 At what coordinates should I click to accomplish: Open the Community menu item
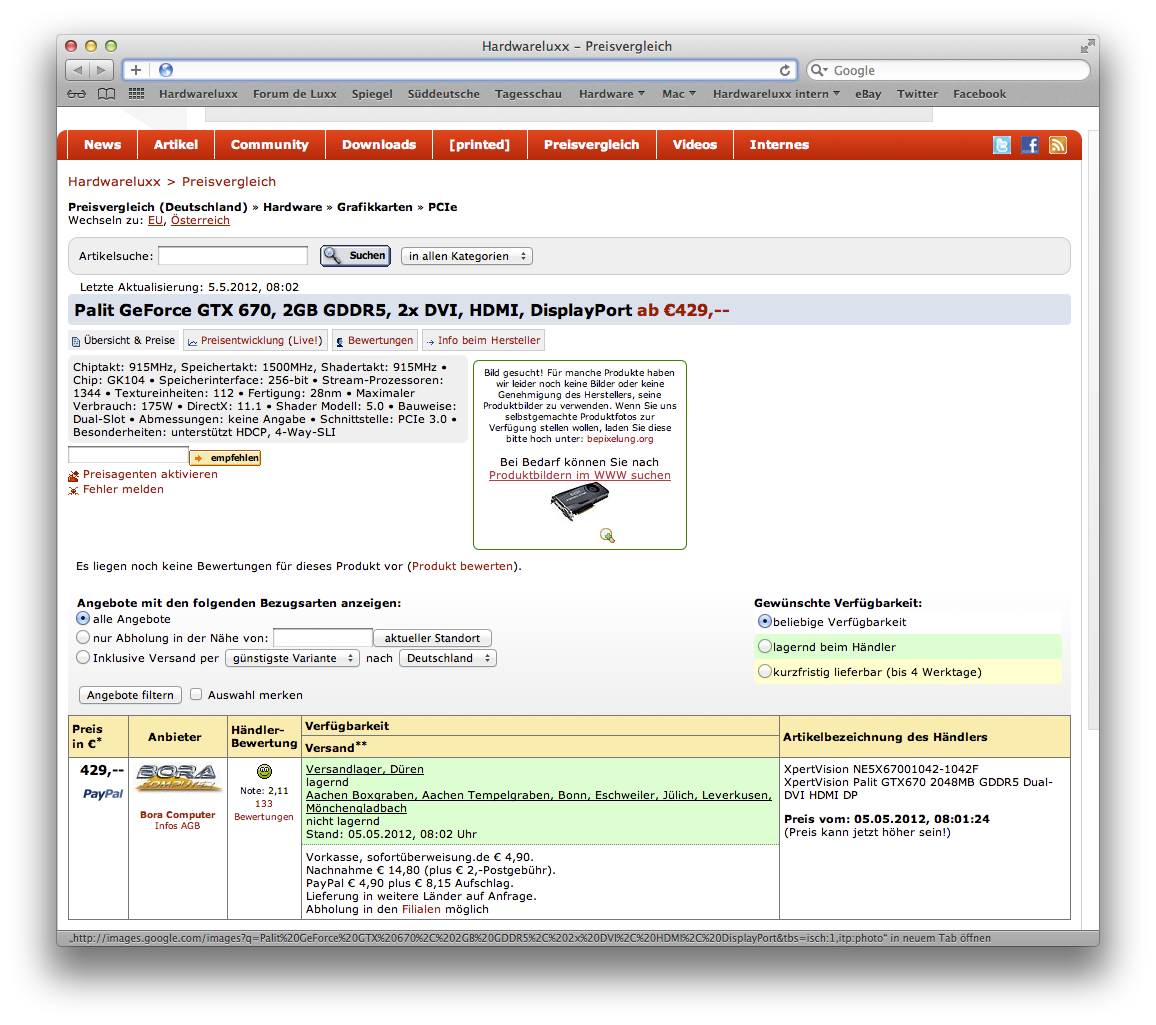[x=270, y=145]
